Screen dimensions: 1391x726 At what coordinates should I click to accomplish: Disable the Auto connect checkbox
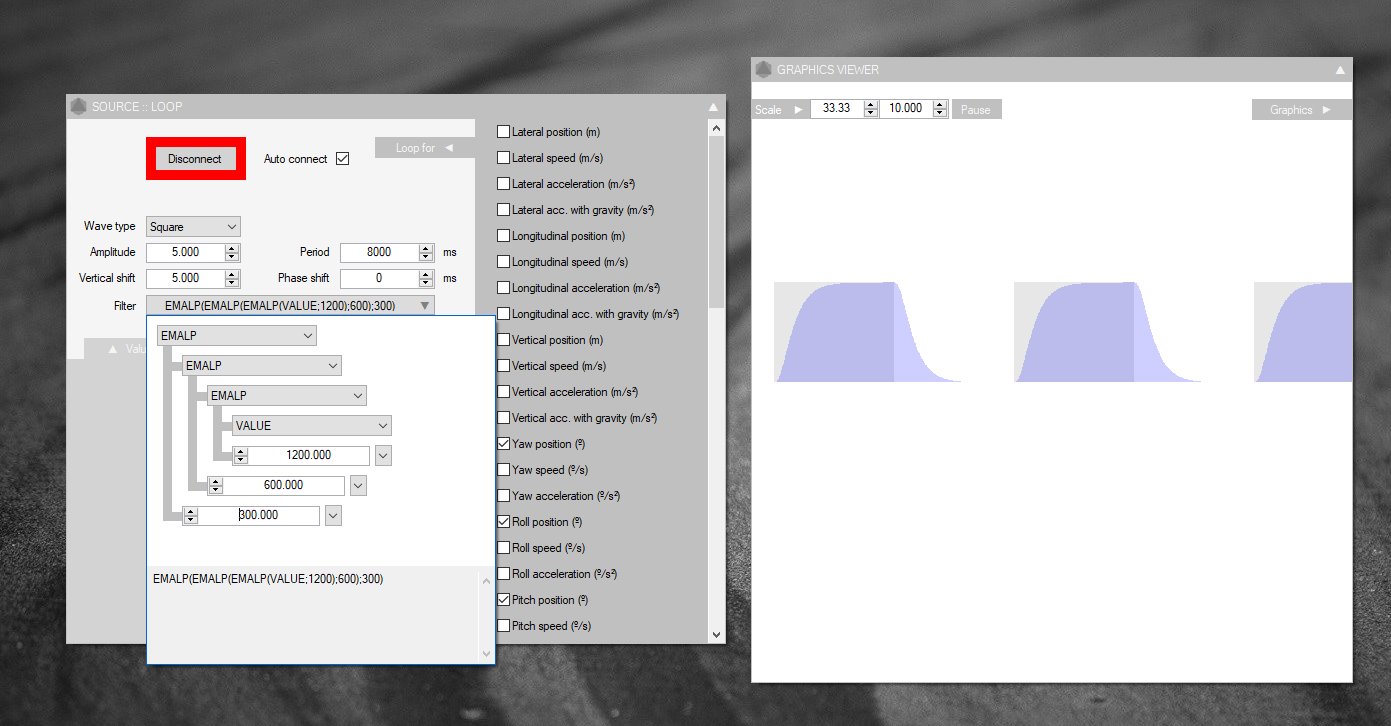point(342,159)
